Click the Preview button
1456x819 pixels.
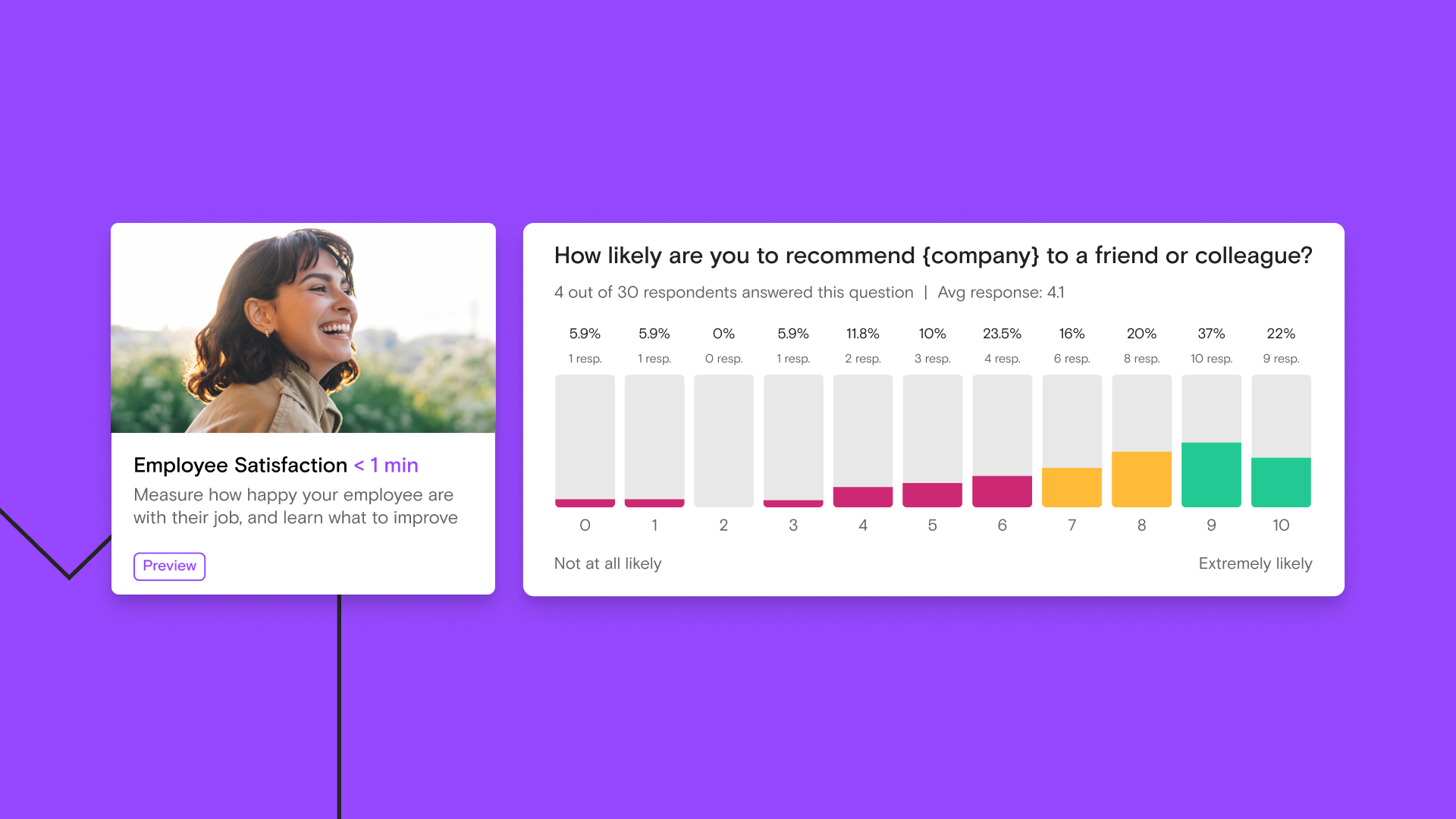click(169, 566)
